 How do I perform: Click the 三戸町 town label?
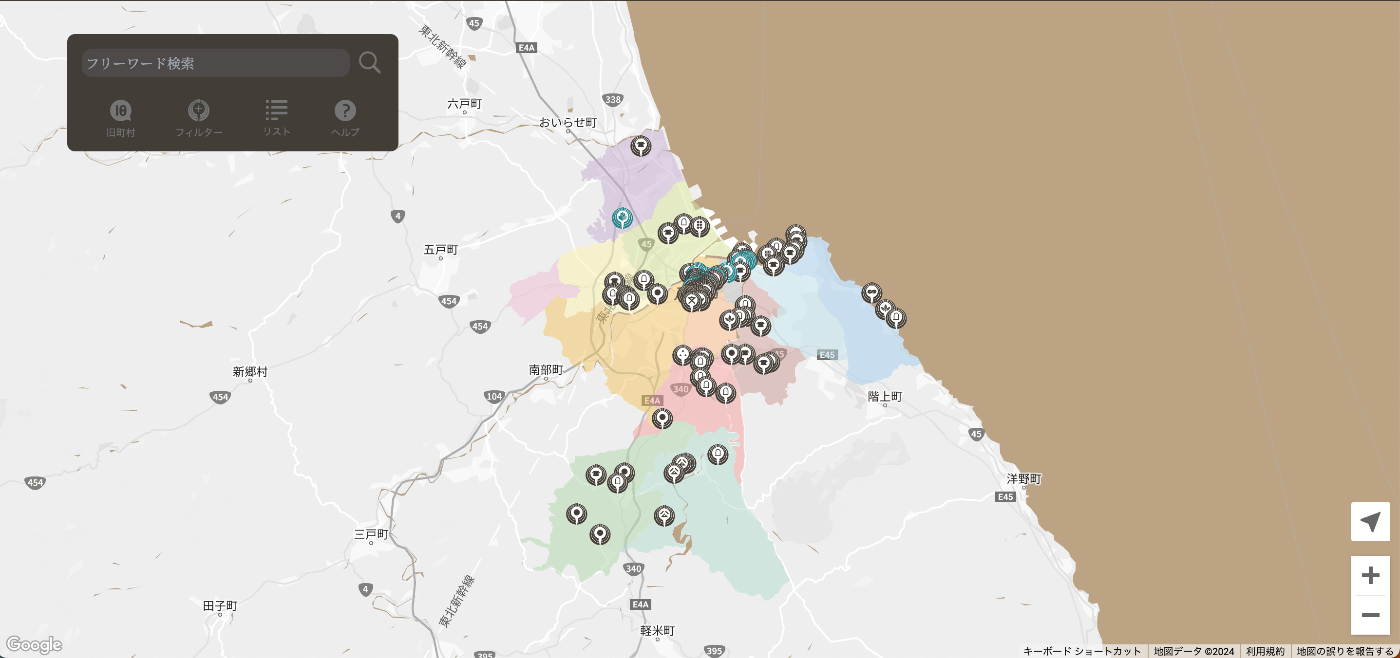(371, 535)
